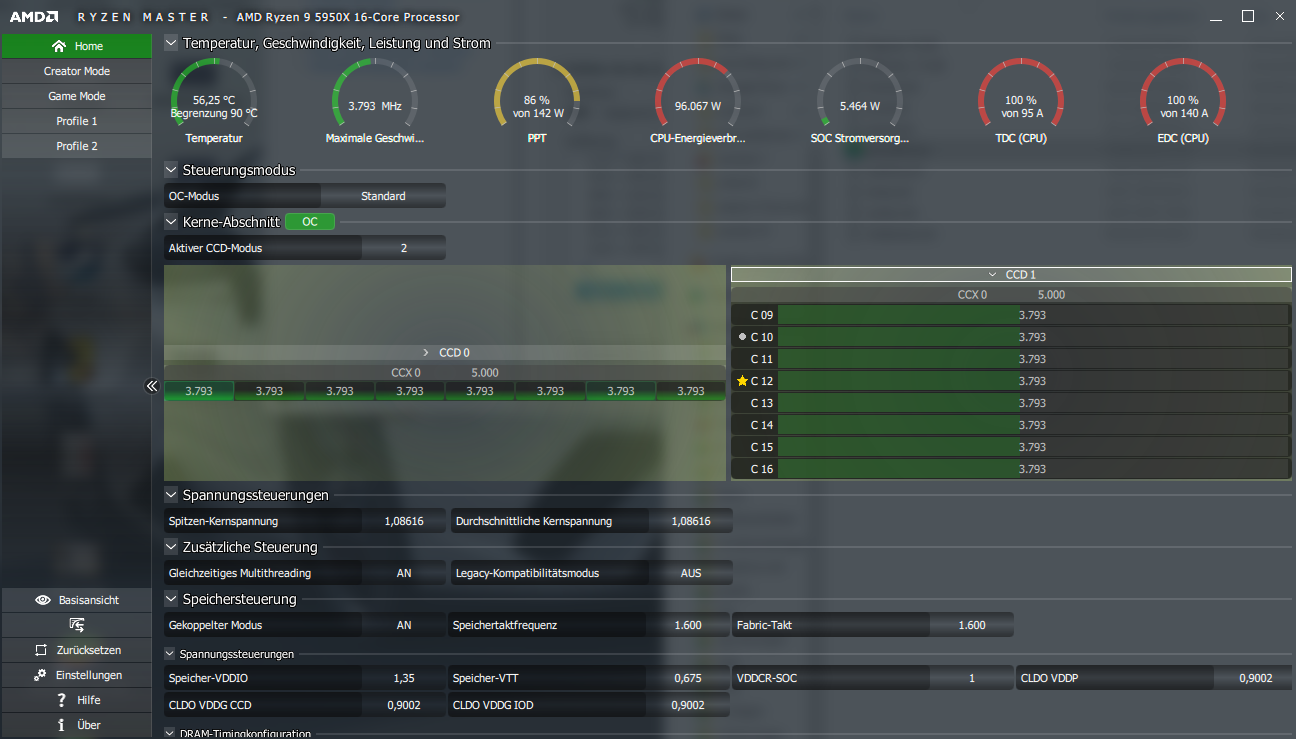Open Einstellungen via the gears icon
The image size is (1296, 739).
[x=40, y=675]
